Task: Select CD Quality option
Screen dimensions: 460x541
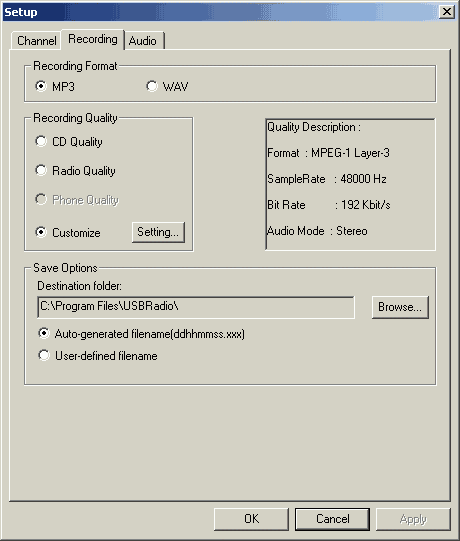Action: pyautogui.click(x=69, y=141)
